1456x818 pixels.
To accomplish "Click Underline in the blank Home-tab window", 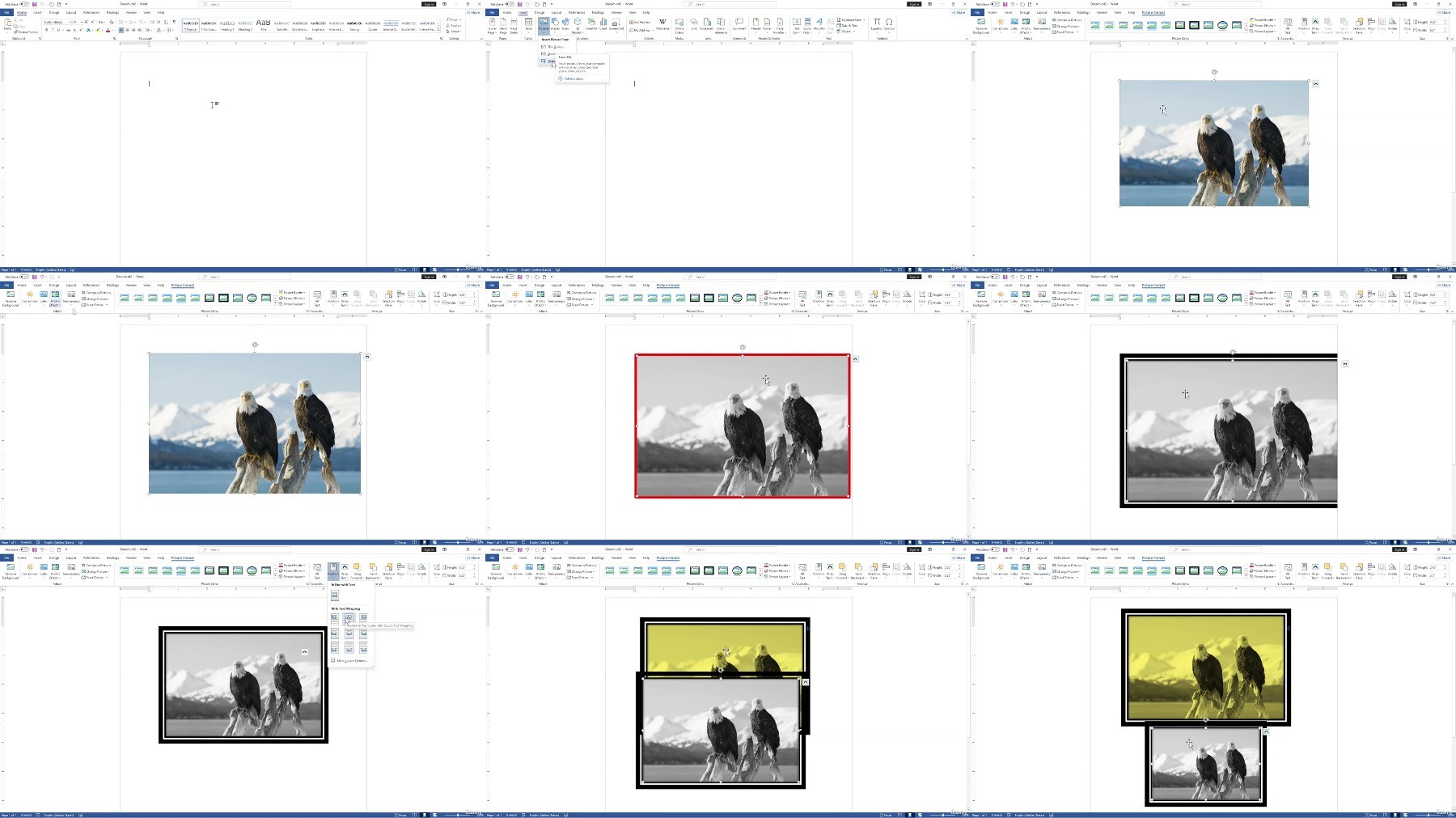I will 58,30.
